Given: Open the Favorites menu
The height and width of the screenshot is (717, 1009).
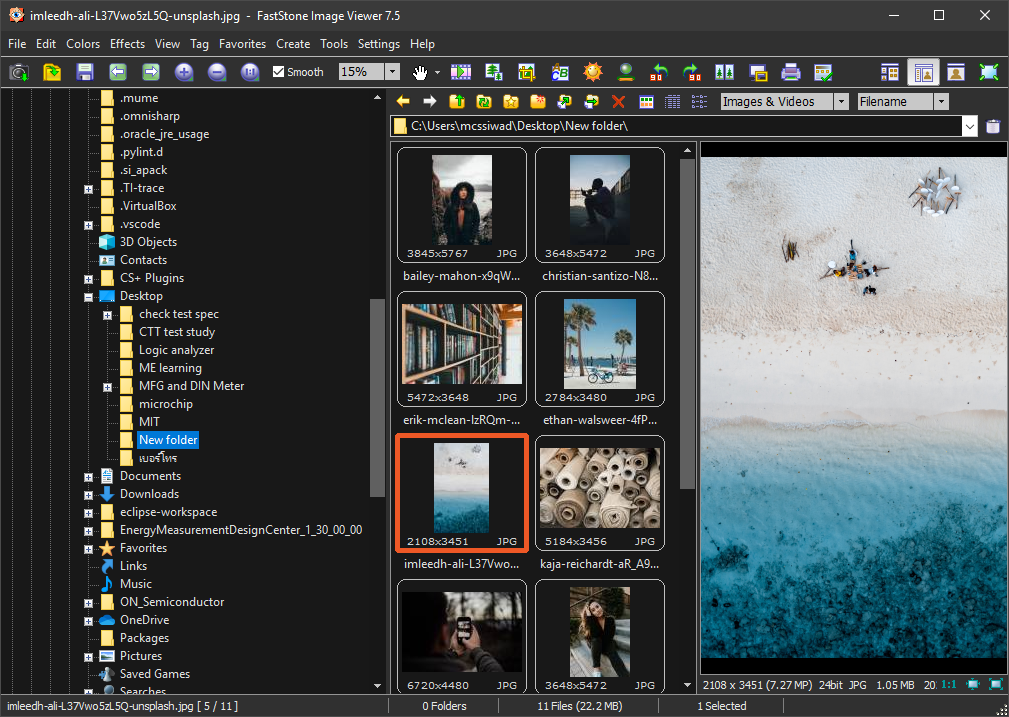Looking at the screenshot, I should pyautogui.click(x=242, y=44).
